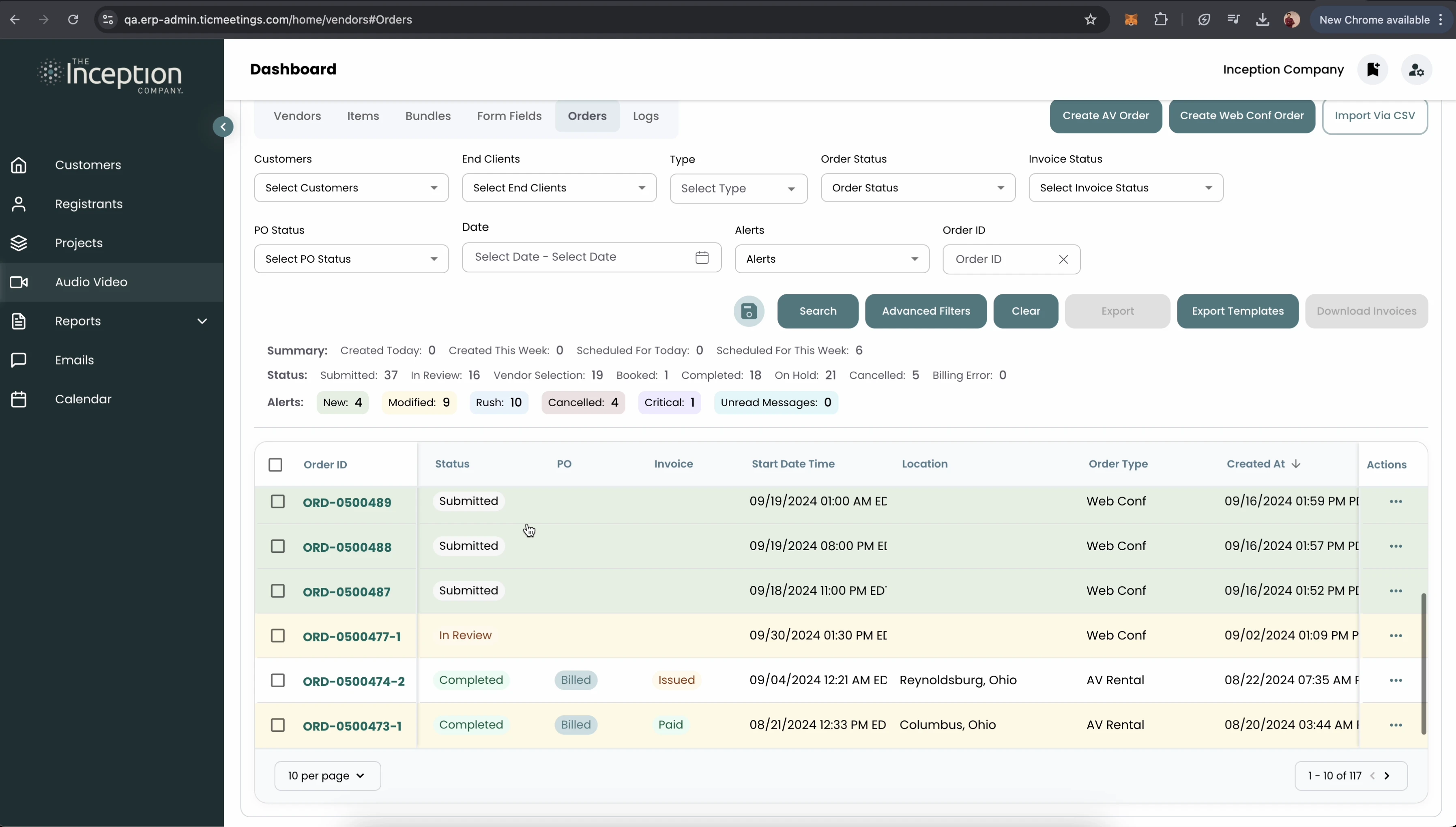This screenshot has height=827, width=1456.
Task: Go to previous page of orders
Action: (x=1372, y=776)
